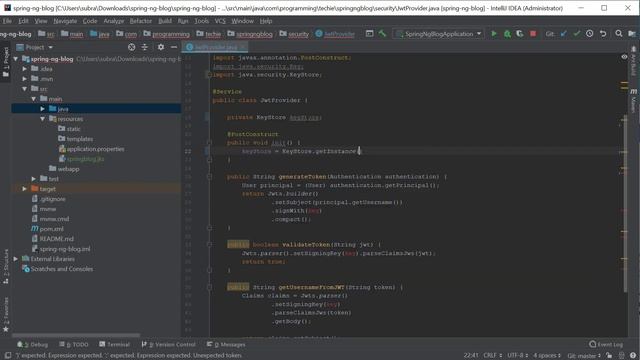Open Version Control tool window

(x=169, y=344)
